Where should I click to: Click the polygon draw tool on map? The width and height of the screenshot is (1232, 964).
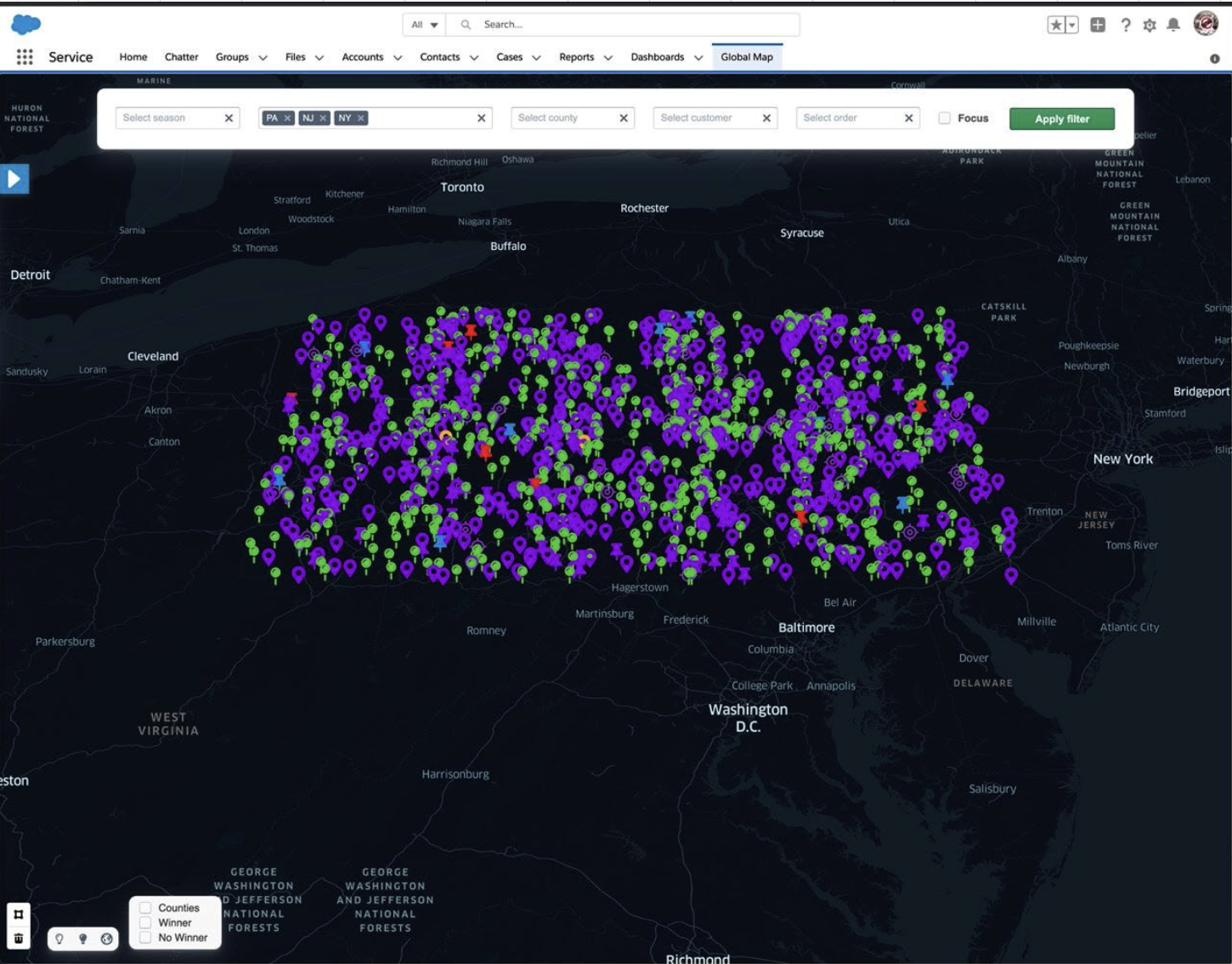tap(19, 915)
